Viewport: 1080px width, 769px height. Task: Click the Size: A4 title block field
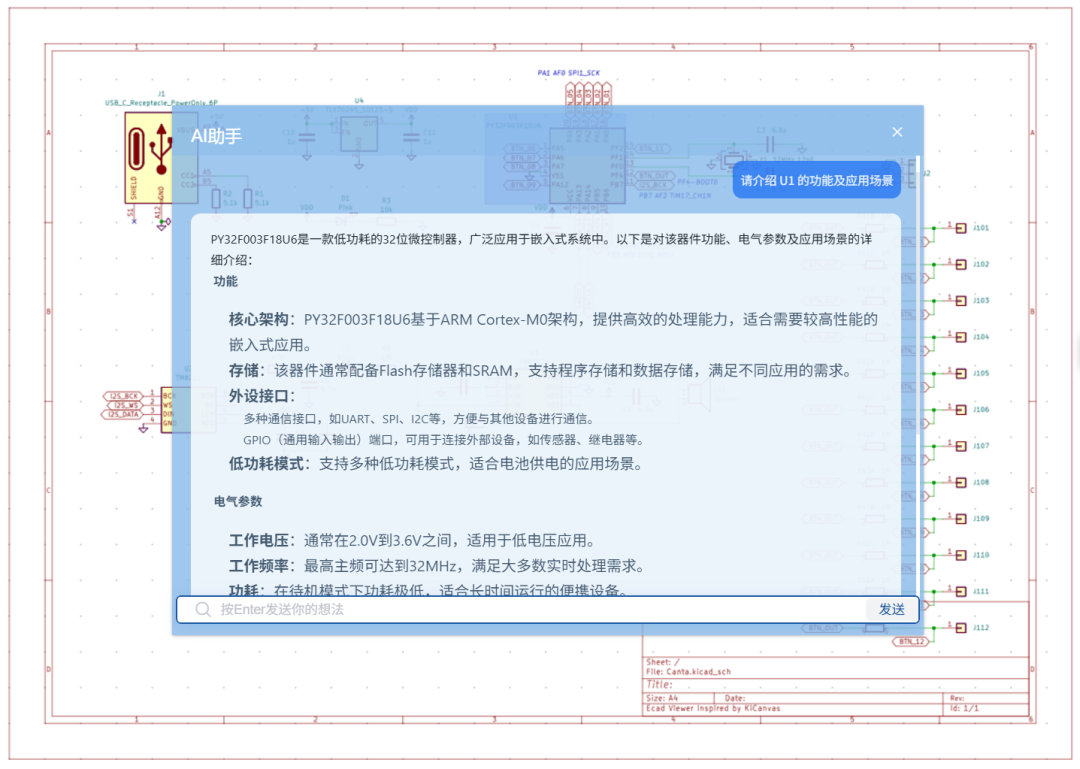point(662,698)
